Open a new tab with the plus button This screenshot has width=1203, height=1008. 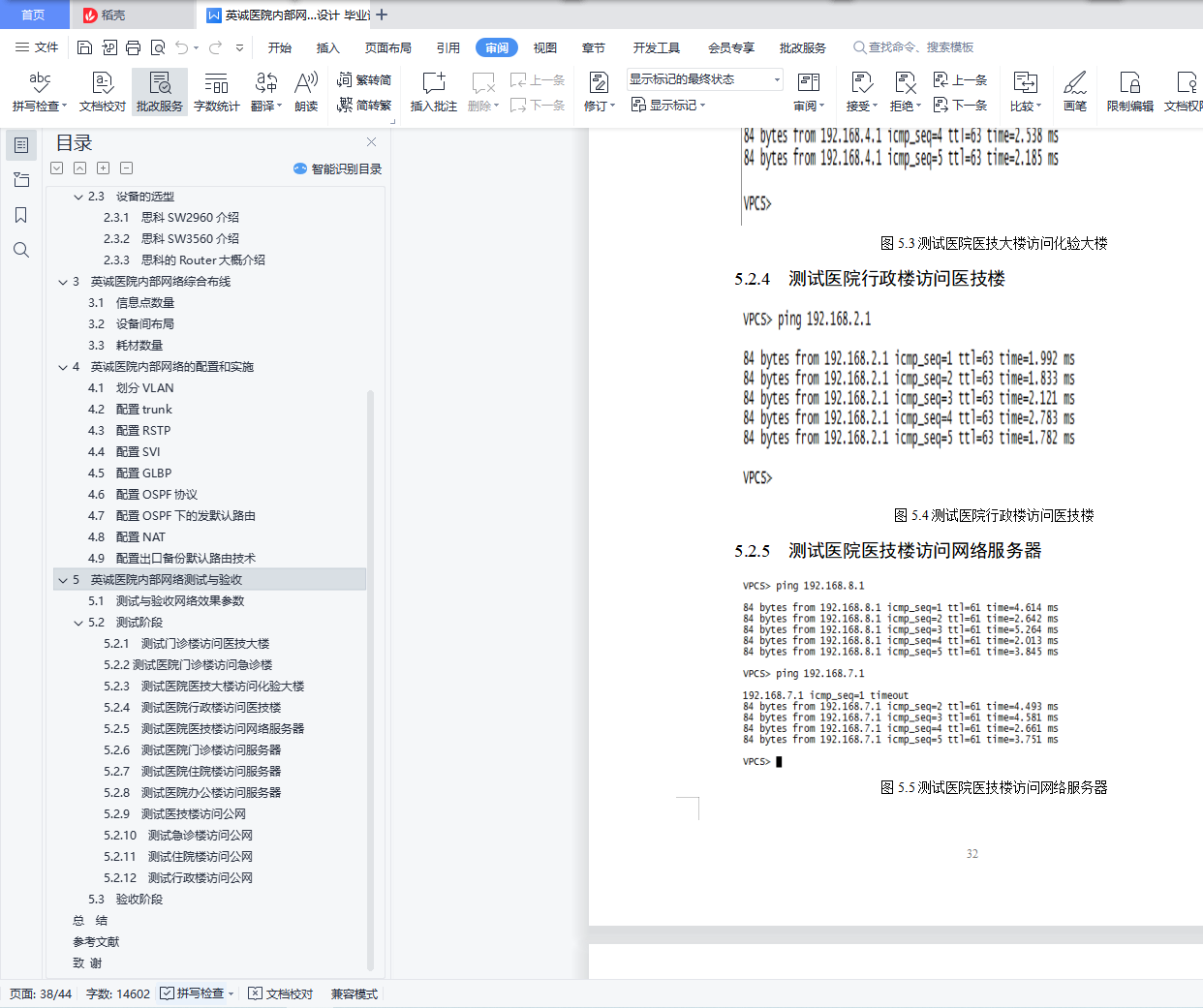(x=382, y=15)
